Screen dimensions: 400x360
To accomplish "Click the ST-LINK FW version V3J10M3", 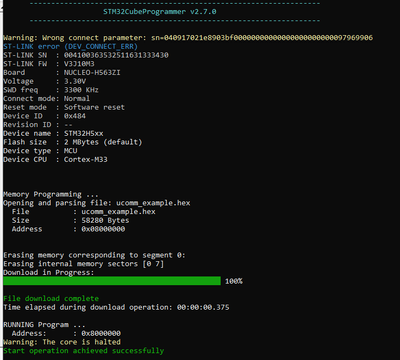I will 79,64.
